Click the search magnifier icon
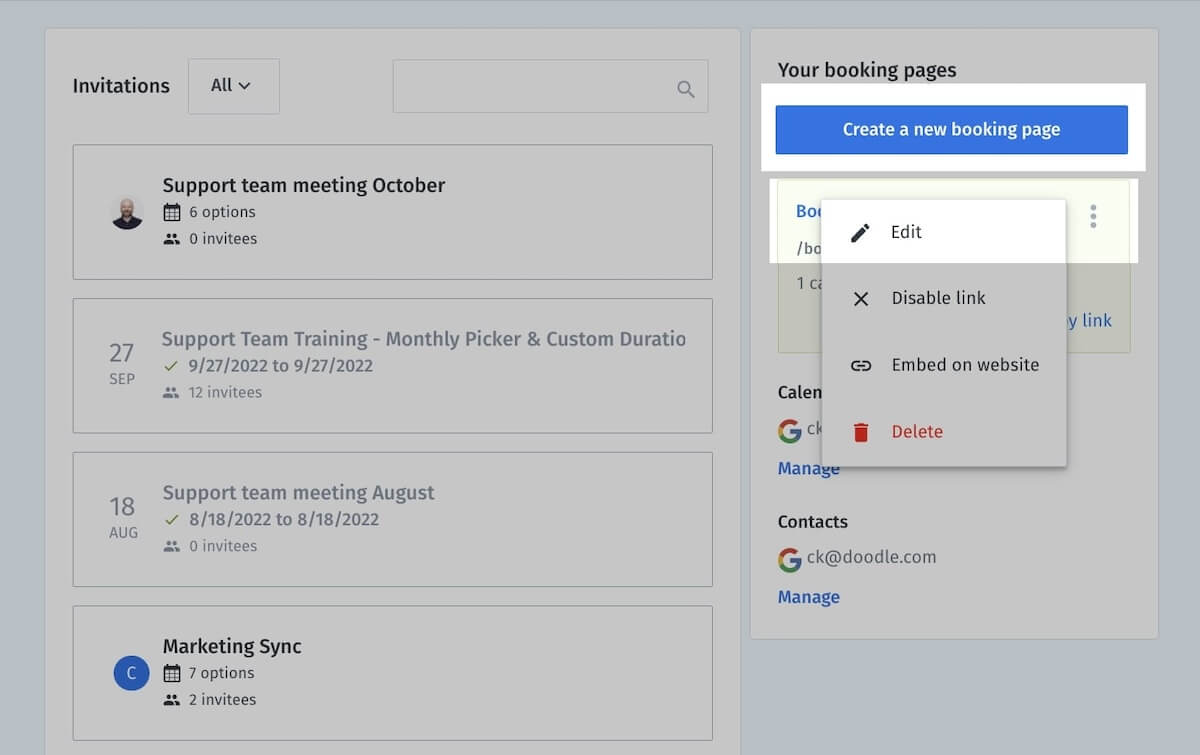Image resolution: width=1200 pixels, height=755 pixels. click(685, 89)
